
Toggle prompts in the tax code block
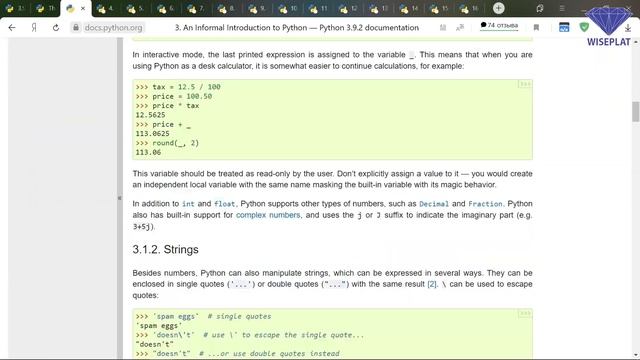pyautogui.click(x=525, y=84)
